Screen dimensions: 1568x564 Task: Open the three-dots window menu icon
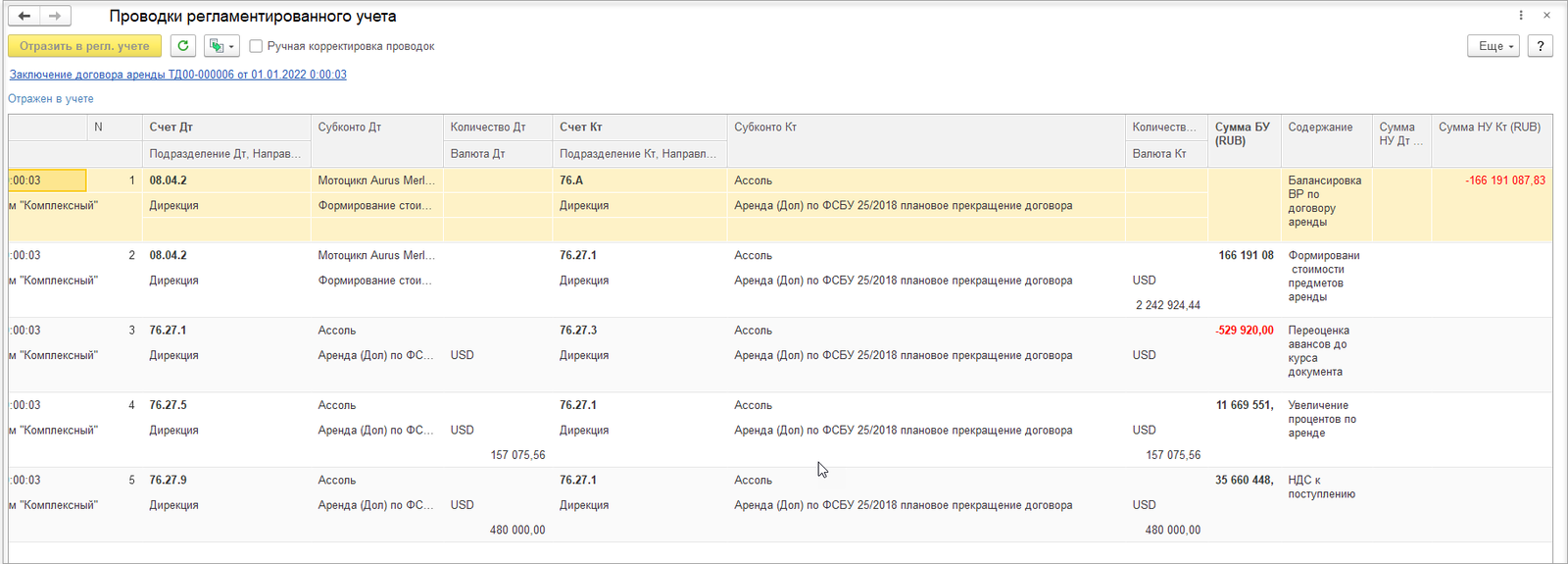coord(1521,16)
